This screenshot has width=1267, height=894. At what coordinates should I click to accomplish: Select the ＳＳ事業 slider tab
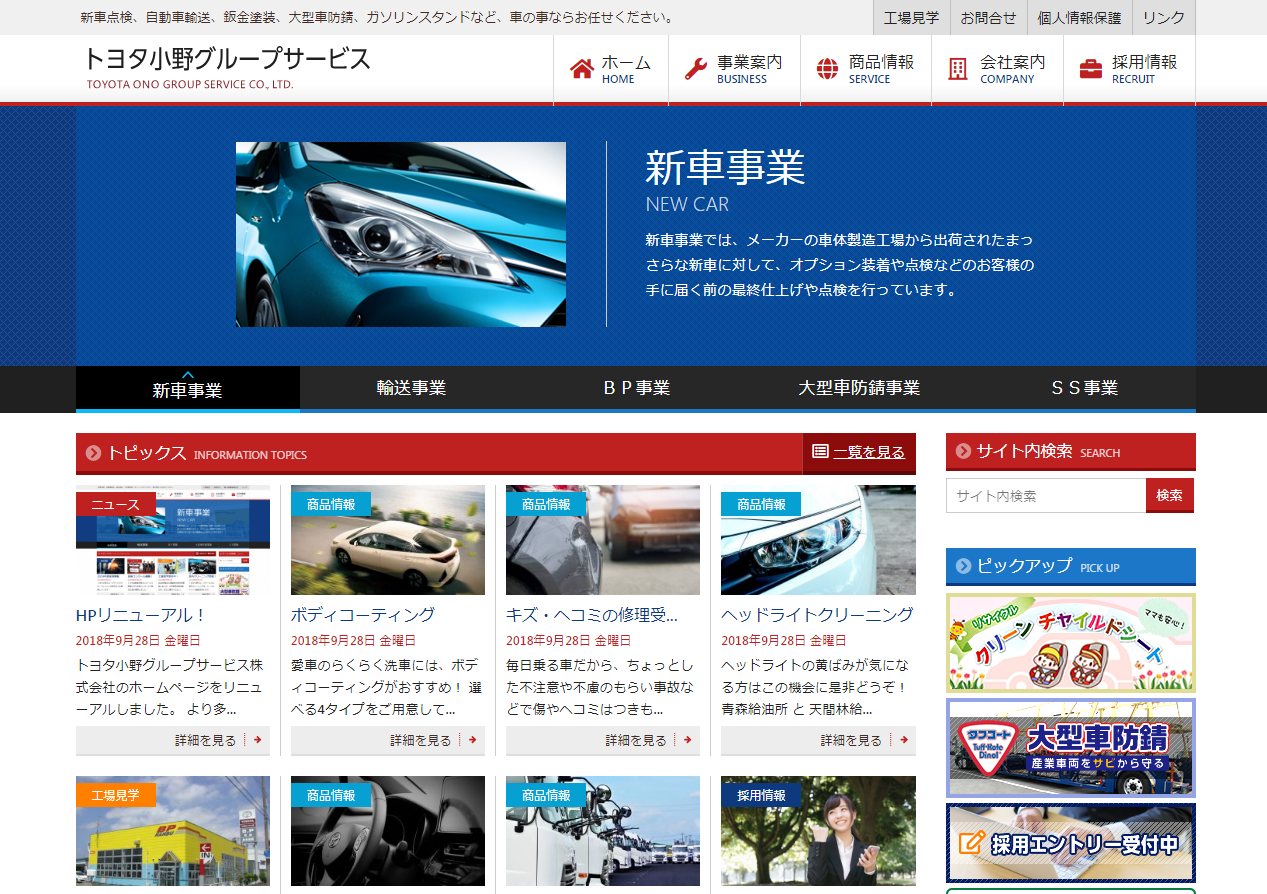(1084, 389)
